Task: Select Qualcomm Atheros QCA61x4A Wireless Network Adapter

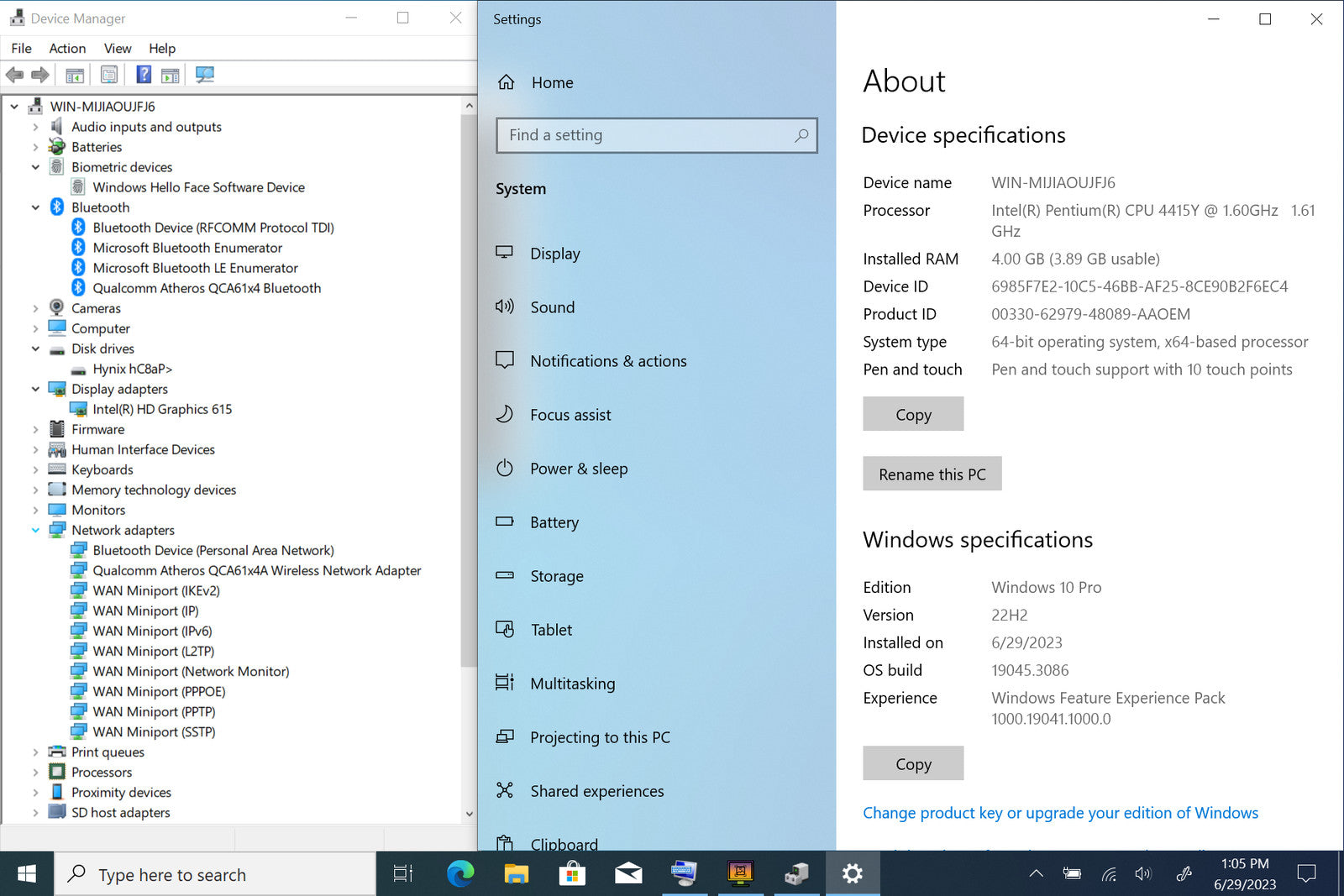Action: pyautogui.click(x=257, y=570)
